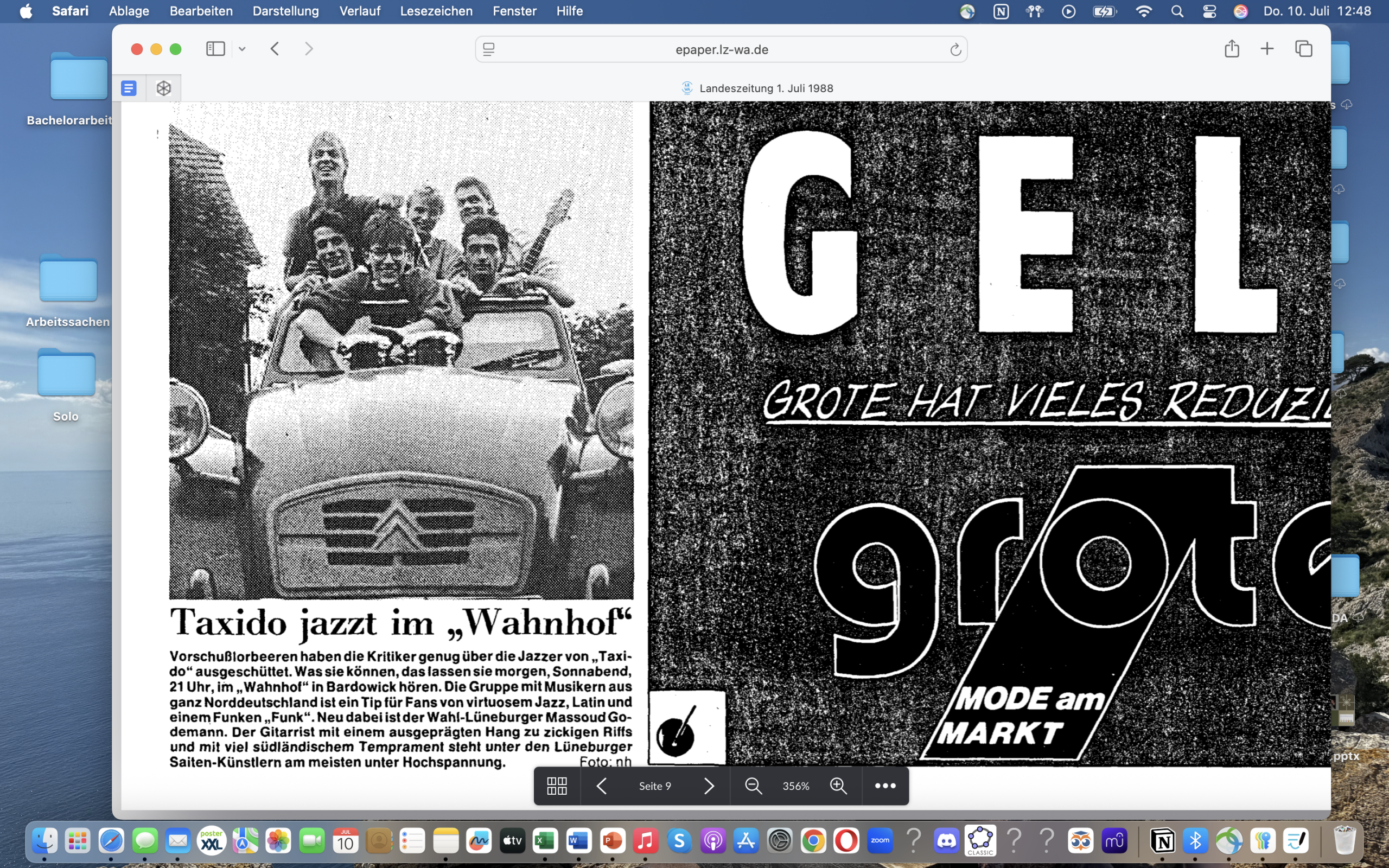Click the Seite 9 page indicator

pyautogui.click(x=655, y=786)
